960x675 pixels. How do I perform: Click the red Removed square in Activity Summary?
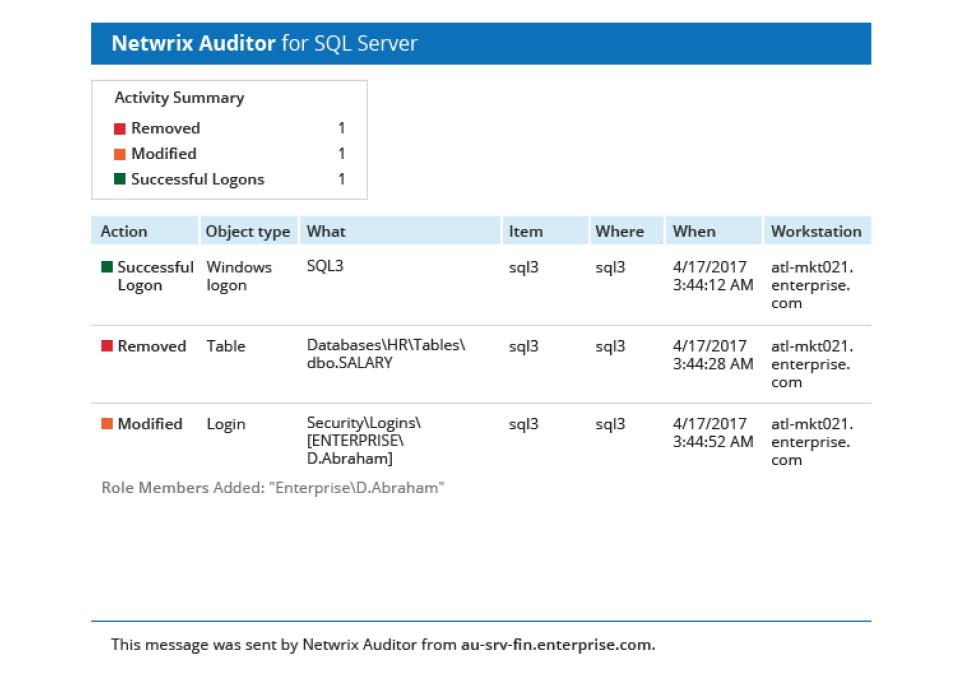[x=120, y=129]
